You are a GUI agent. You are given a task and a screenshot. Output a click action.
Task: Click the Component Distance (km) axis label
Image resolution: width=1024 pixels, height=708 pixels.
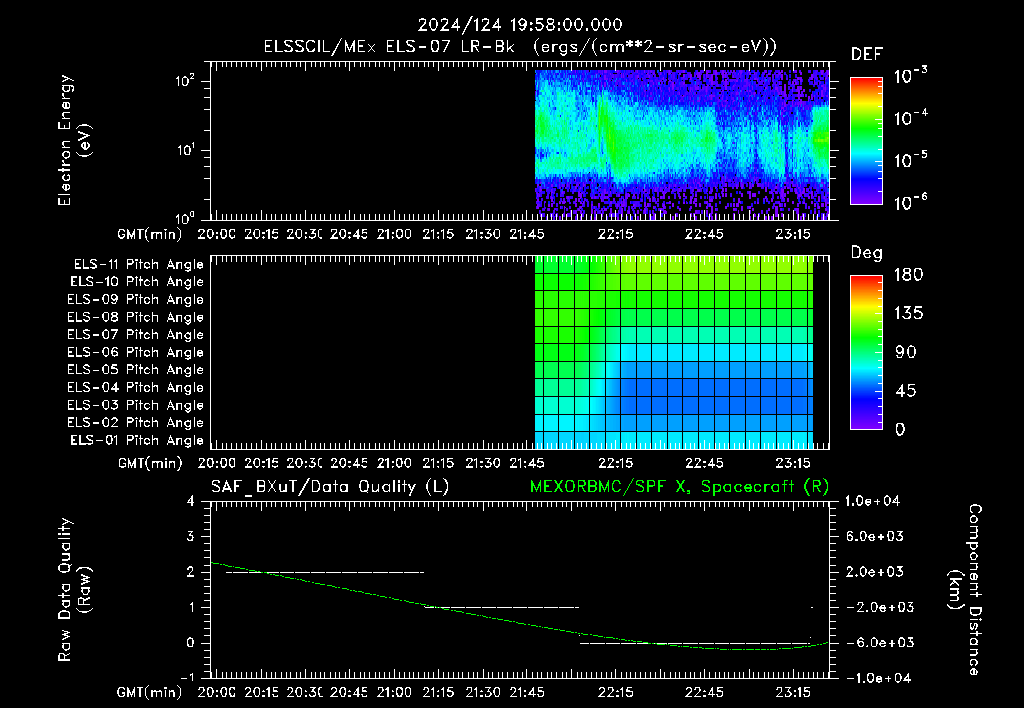coord(965,590)
